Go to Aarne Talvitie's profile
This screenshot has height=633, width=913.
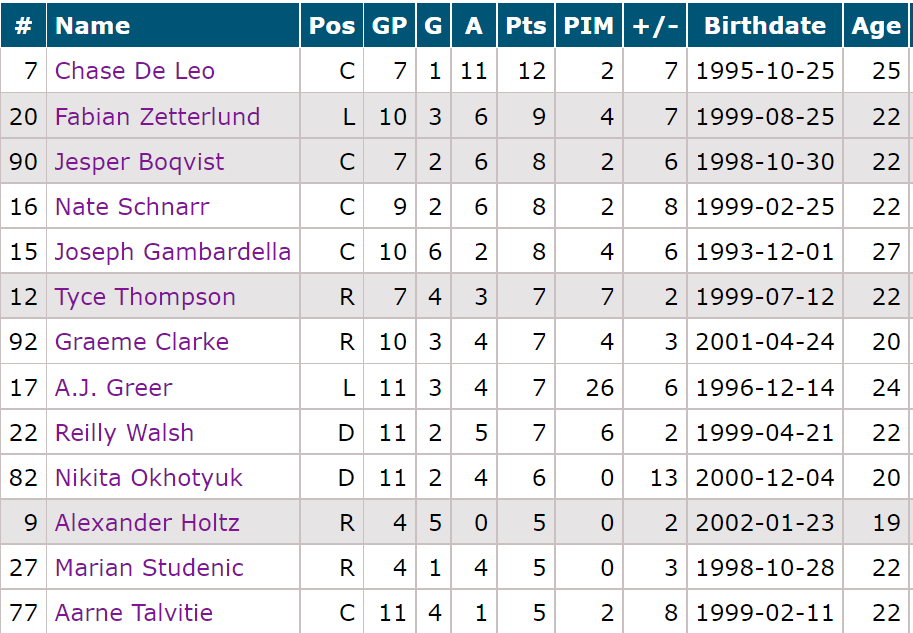134,613
